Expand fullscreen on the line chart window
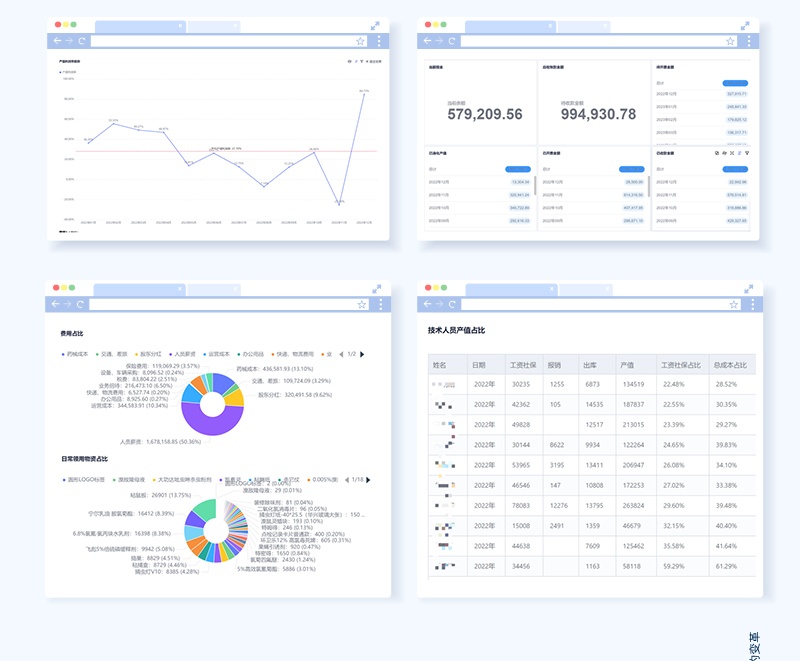This screenshot has width=800, height=661. tap(375, 25)
